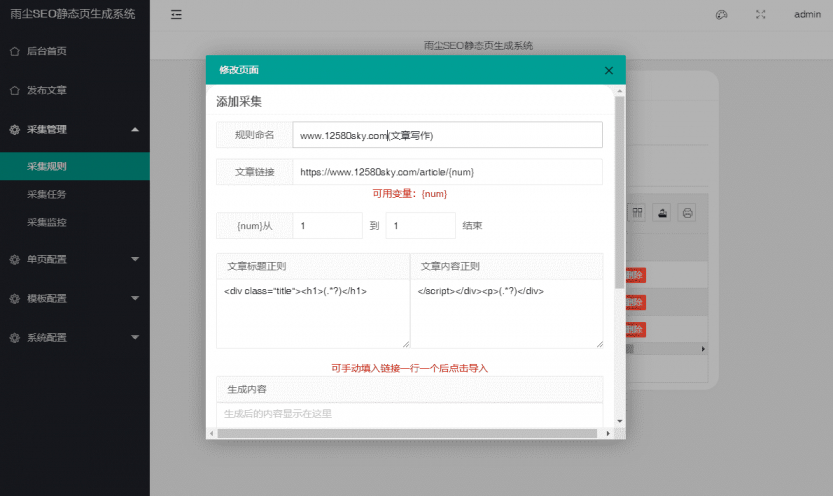Open the theme palette icon in header
833x496 pixels.
coord(721,15)
